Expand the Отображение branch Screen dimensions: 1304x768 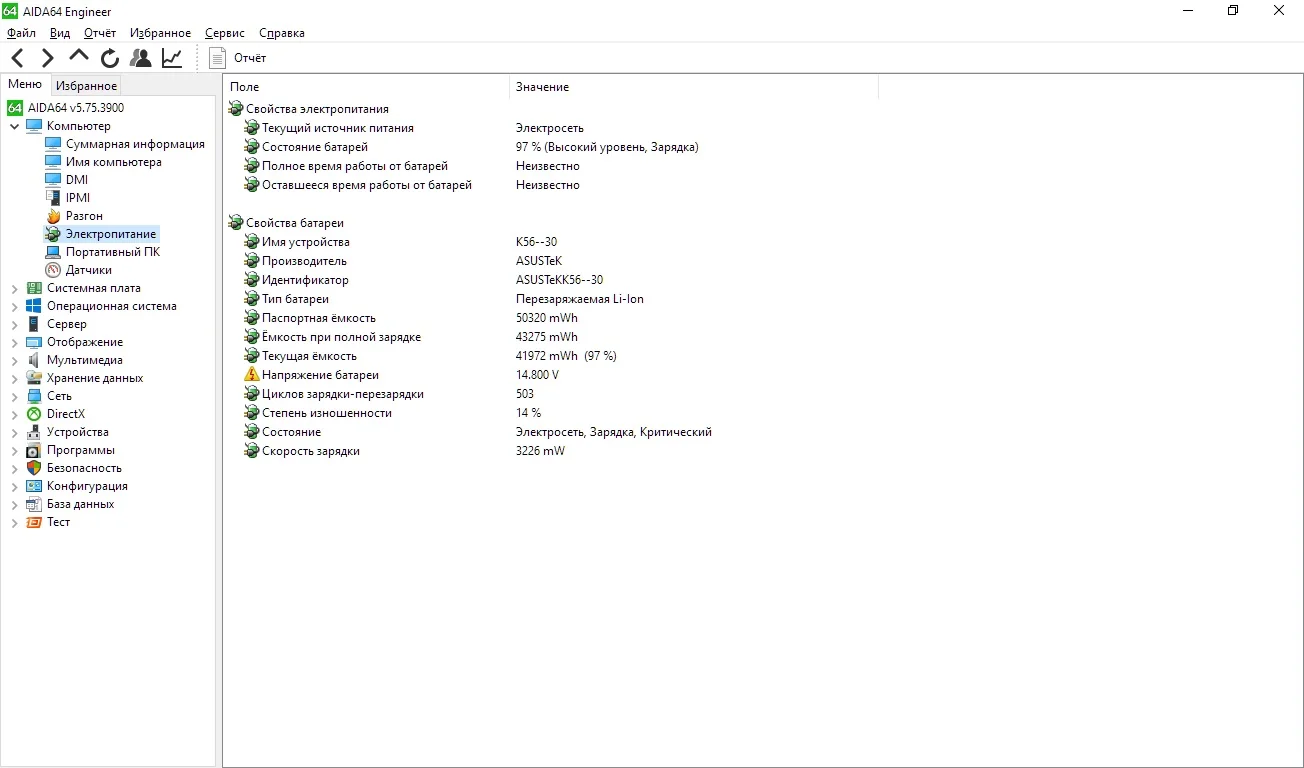coord(14,342)
